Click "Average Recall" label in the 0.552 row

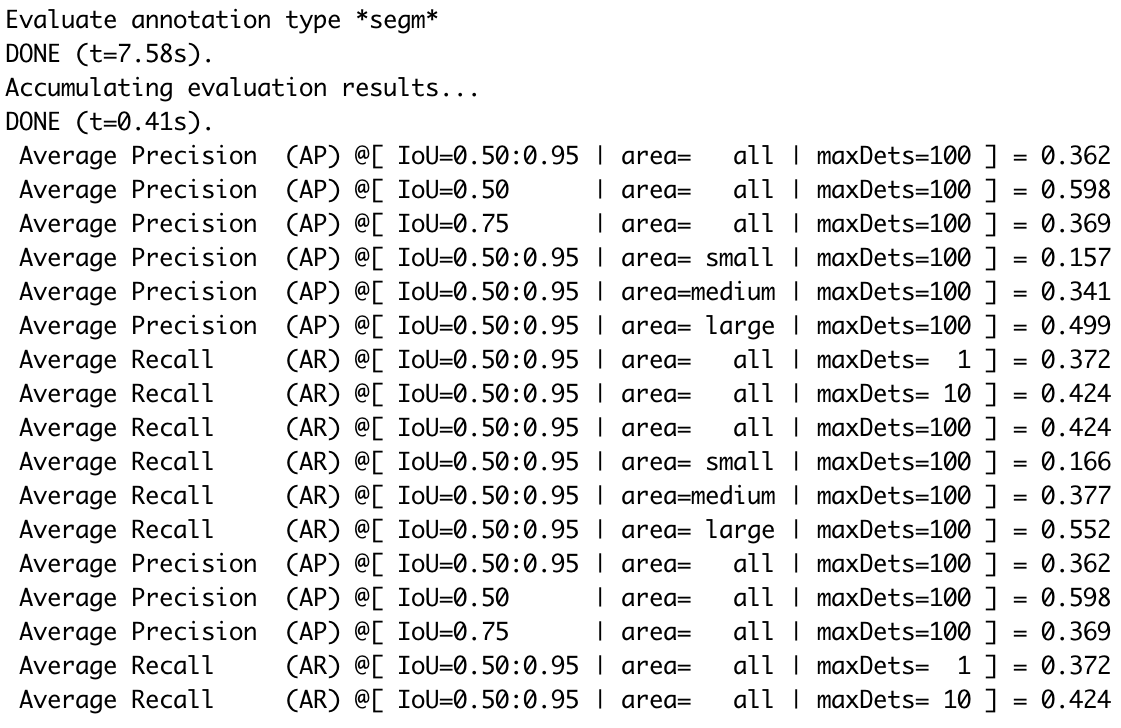(116, 530)
